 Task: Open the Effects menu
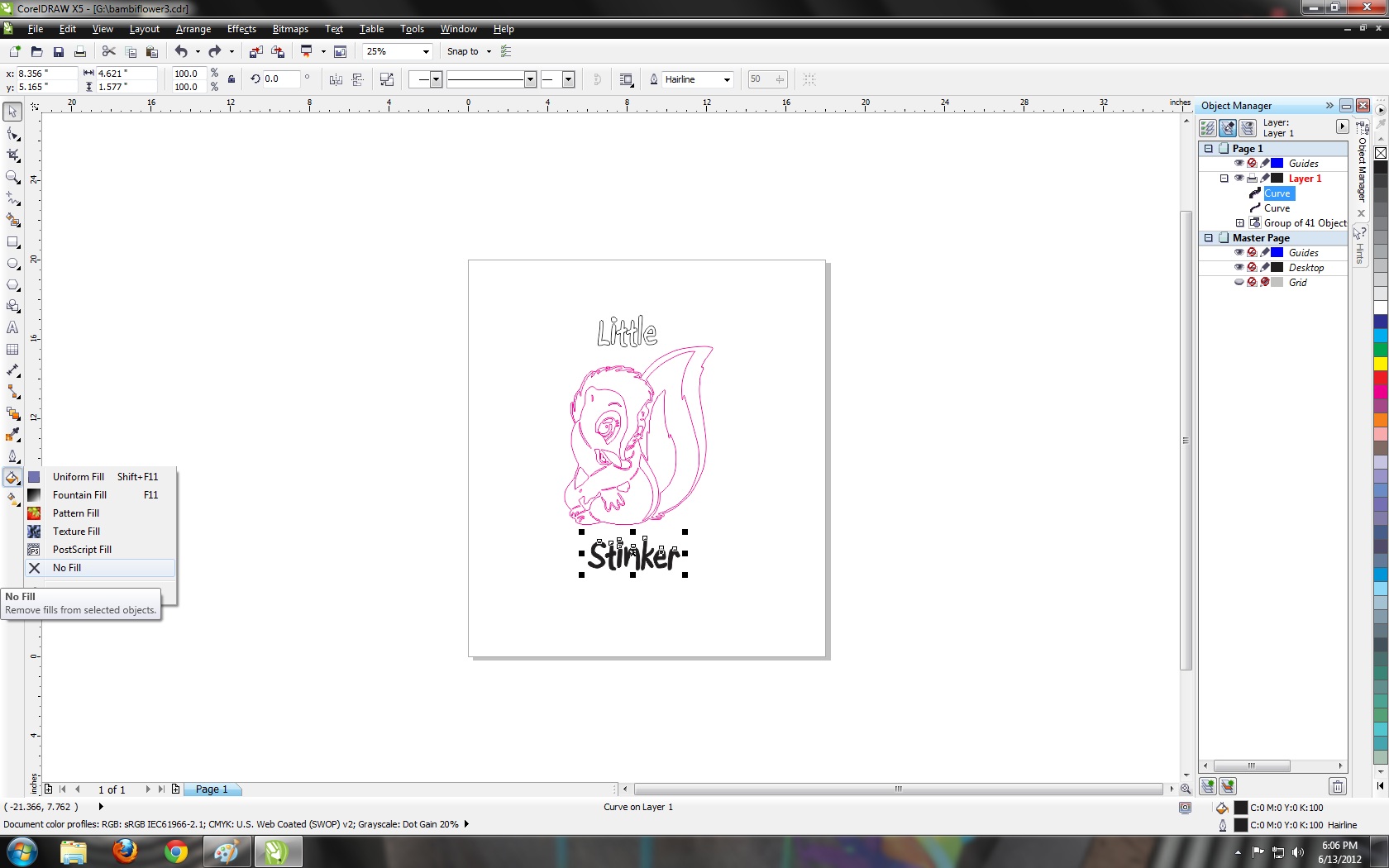(241, 28)
